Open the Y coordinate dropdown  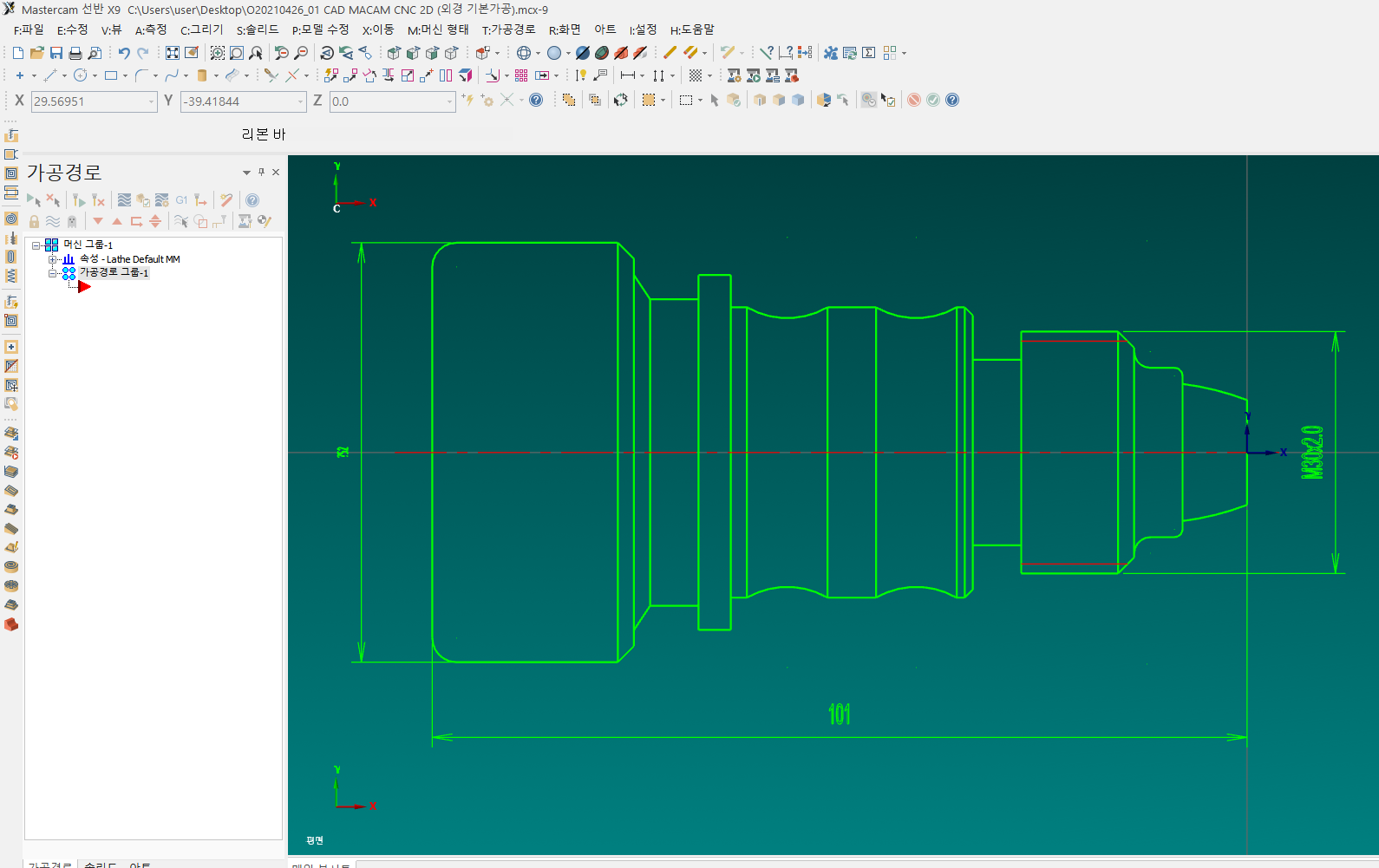(x=300, y=101)
